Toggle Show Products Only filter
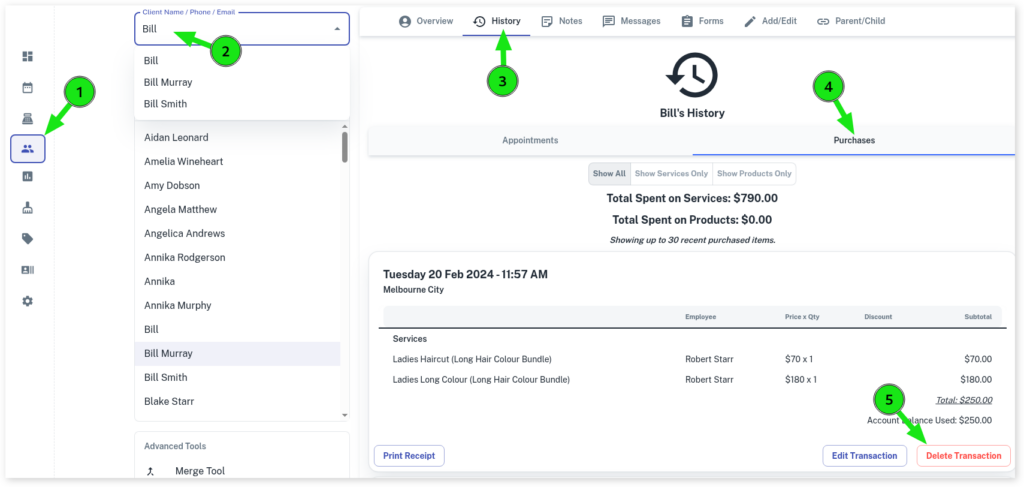Viewport: 1024px width, 487px height. (x=754, y=174)
